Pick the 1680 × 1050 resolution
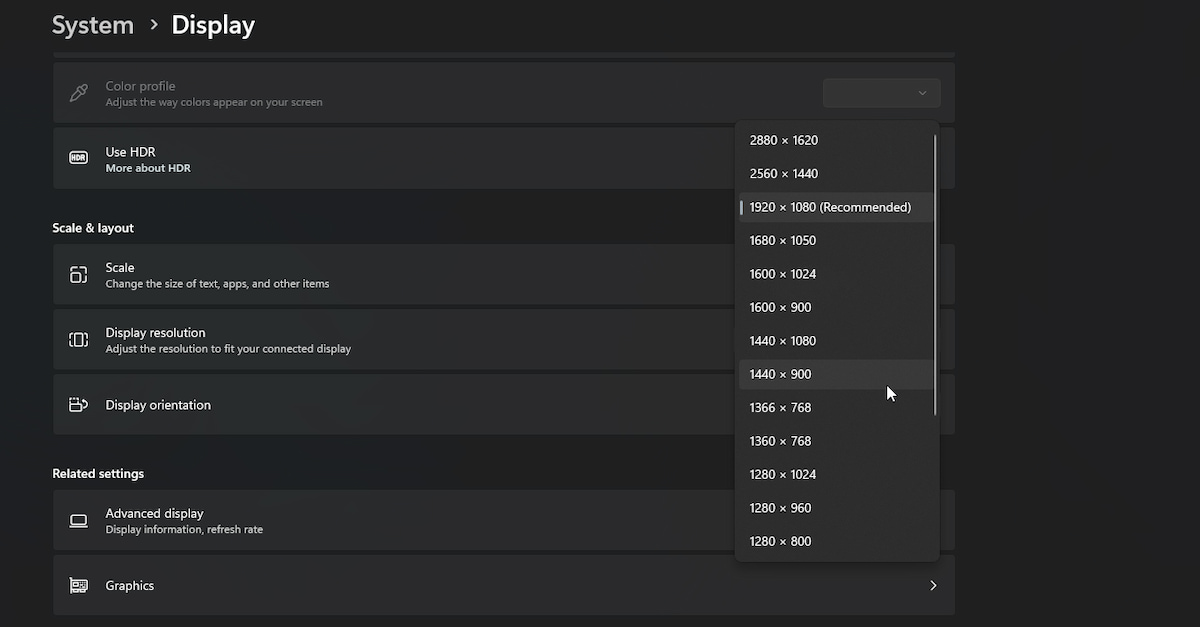 pyautogui.click(x=783, y=241)
